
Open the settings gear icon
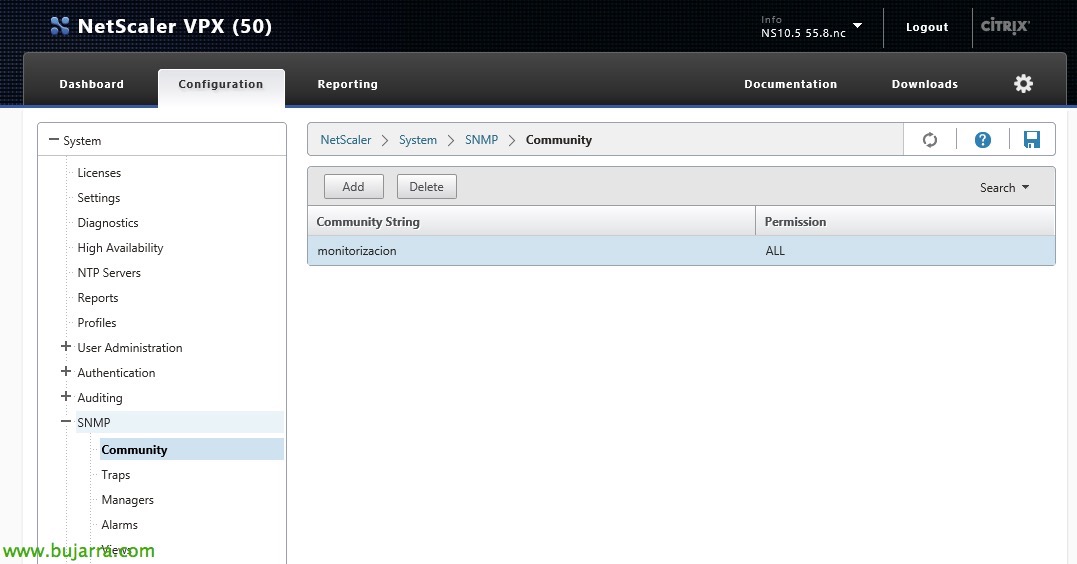coord(1023,84)
